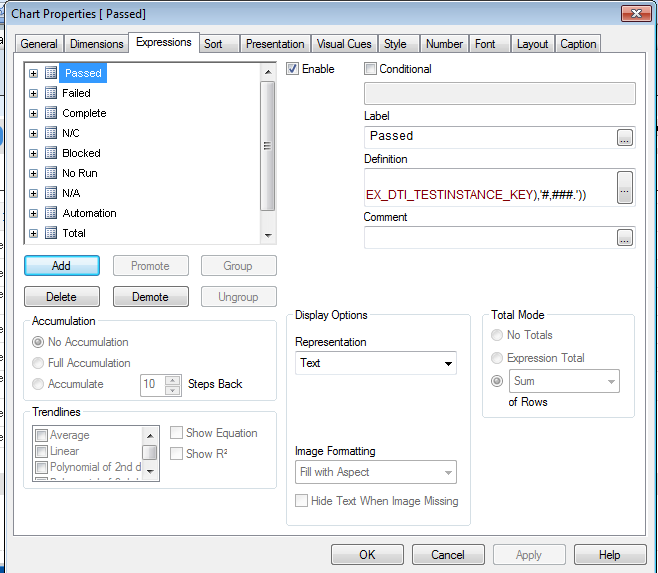658x573 pixels.
Task: Tick the Show R² checkbox
Action: (176, 453)
